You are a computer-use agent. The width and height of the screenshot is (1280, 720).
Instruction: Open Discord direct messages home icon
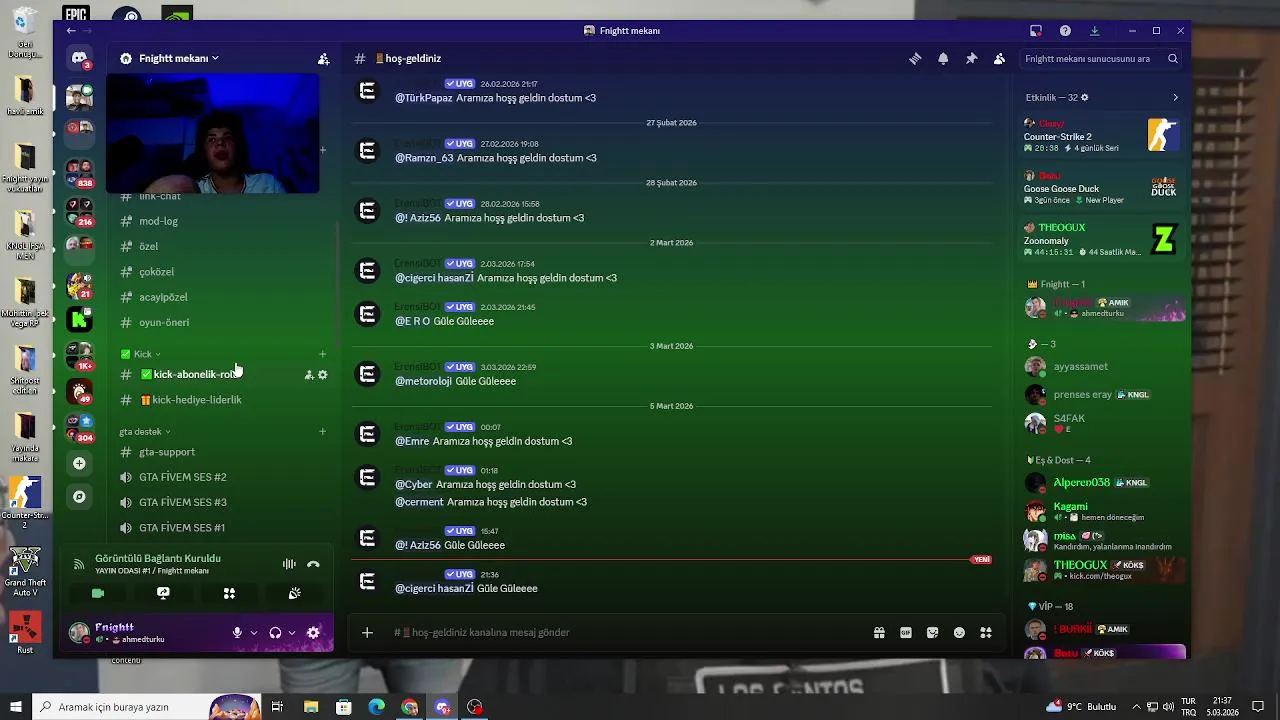(x=79, y=58)
